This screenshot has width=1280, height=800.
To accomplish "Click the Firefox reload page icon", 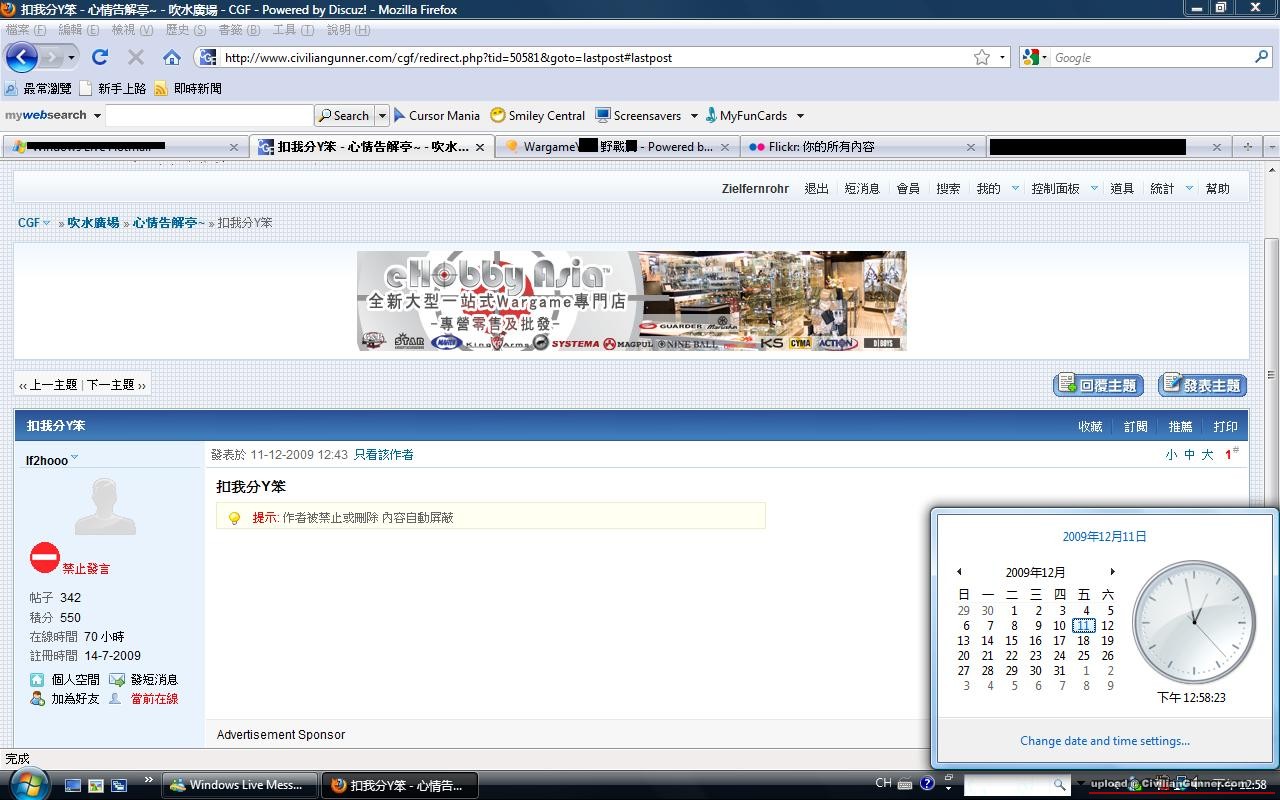I will tap(100, 57).
